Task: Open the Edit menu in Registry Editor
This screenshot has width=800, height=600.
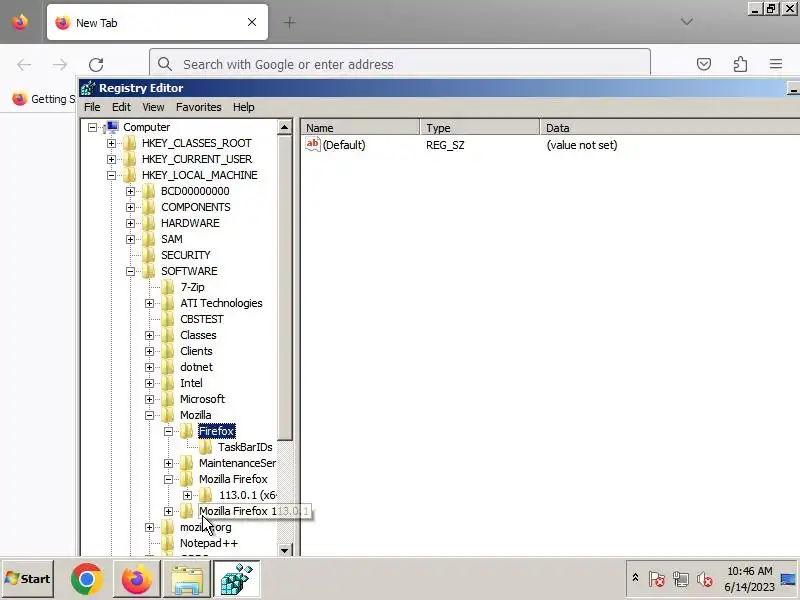Action: point(121,107)
